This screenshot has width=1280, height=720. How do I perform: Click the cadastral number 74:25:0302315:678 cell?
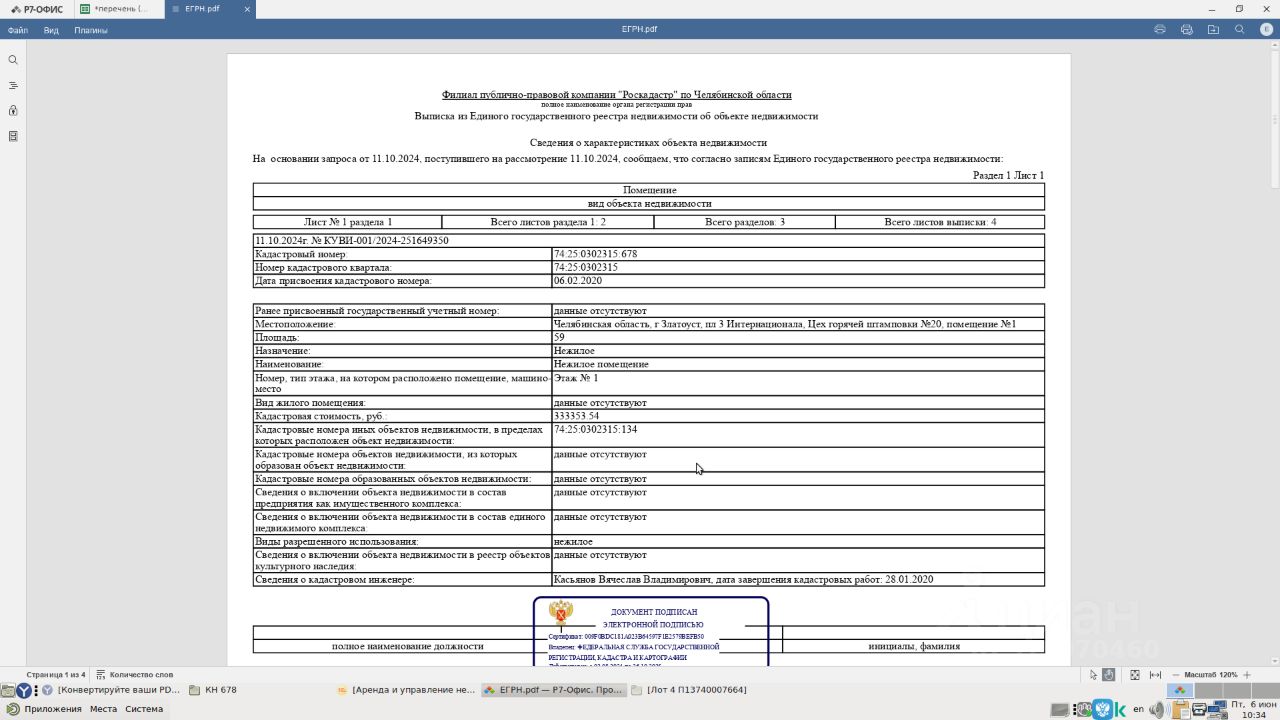(798, 254)
